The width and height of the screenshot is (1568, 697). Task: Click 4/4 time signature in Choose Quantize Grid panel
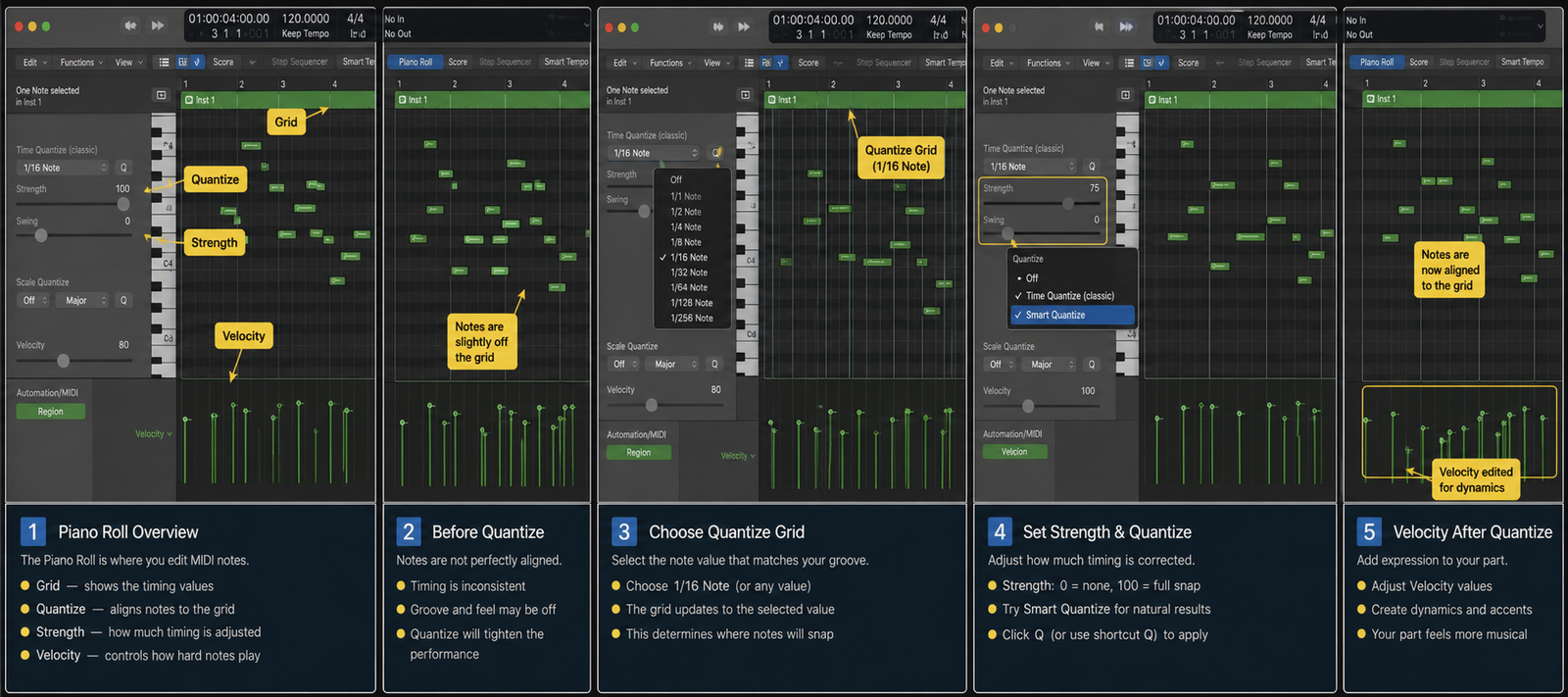point(938,20)
